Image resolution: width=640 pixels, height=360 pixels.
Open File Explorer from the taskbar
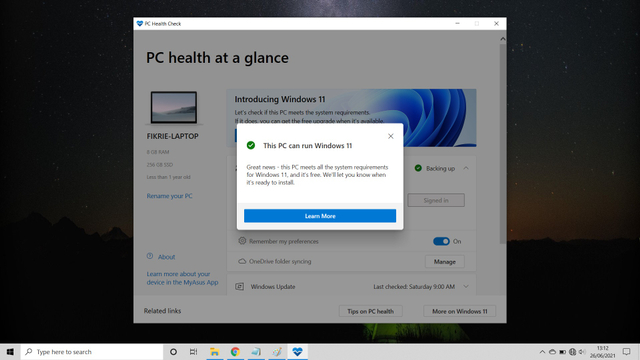click(x=214, y=351)
